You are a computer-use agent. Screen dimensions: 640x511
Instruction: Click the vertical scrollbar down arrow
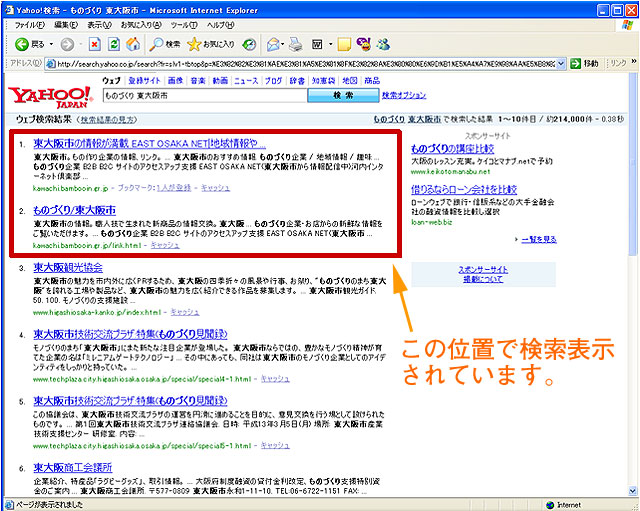pyautogui.click(x=633, y=491)
